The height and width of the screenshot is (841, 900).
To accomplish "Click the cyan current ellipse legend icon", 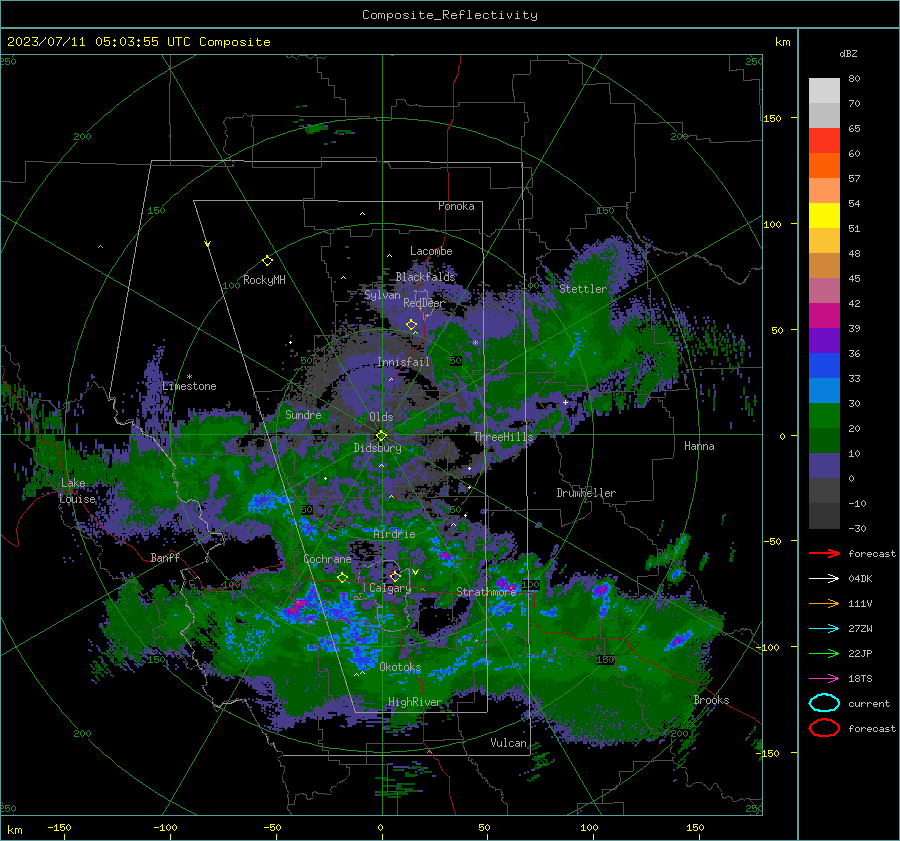I will [824, 703].
